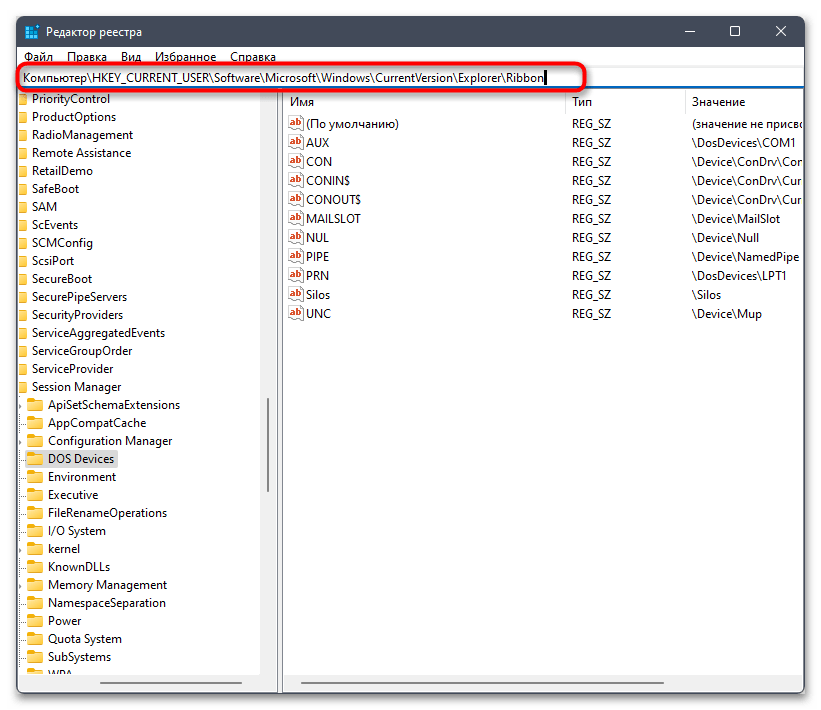The image size is (821, 710).
Task: Select the ServiceAggregatedEvents key
Action: click(98, 333)
